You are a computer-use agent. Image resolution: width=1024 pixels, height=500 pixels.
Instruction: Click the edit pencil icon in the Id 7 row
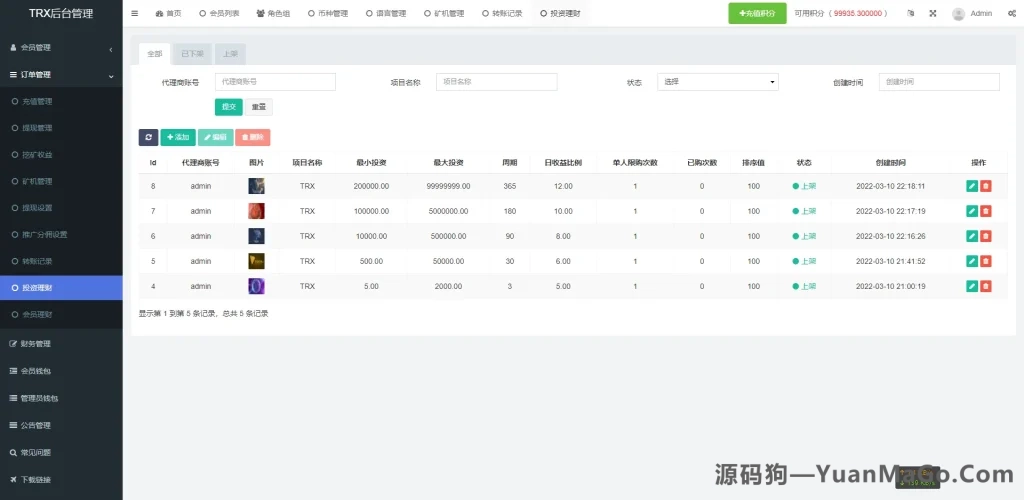(972, 211)
